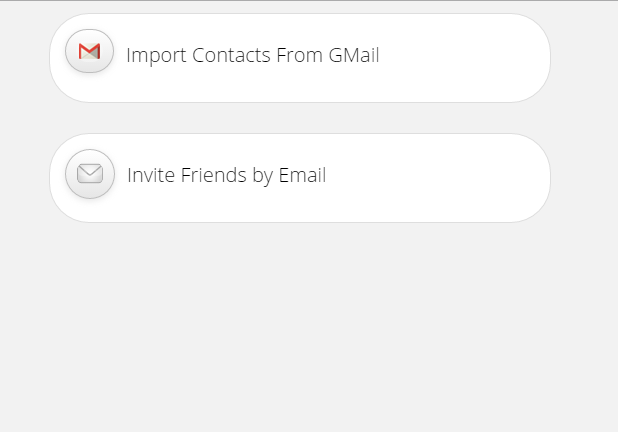Screen dimensions: 618x432
Task: Open Gmail contact import via its icon
Action: coord(89,52)
